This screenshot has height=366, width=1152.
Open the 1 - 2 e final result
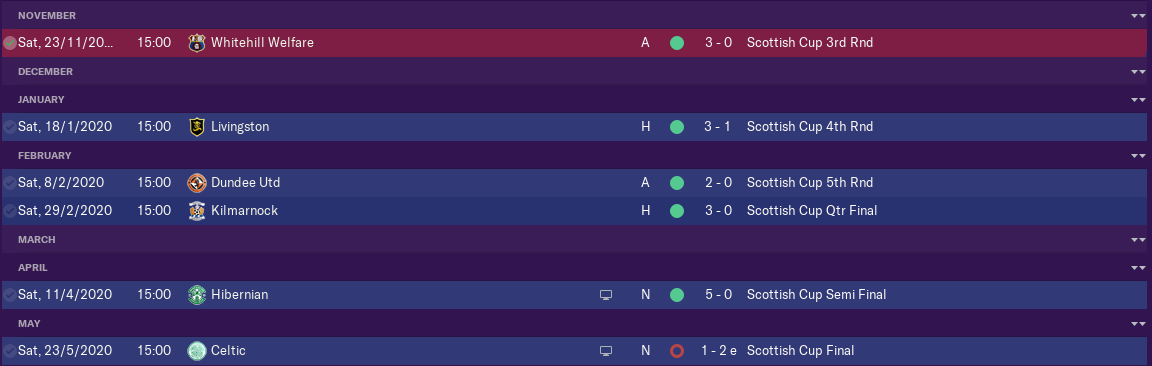coord(718,351)
